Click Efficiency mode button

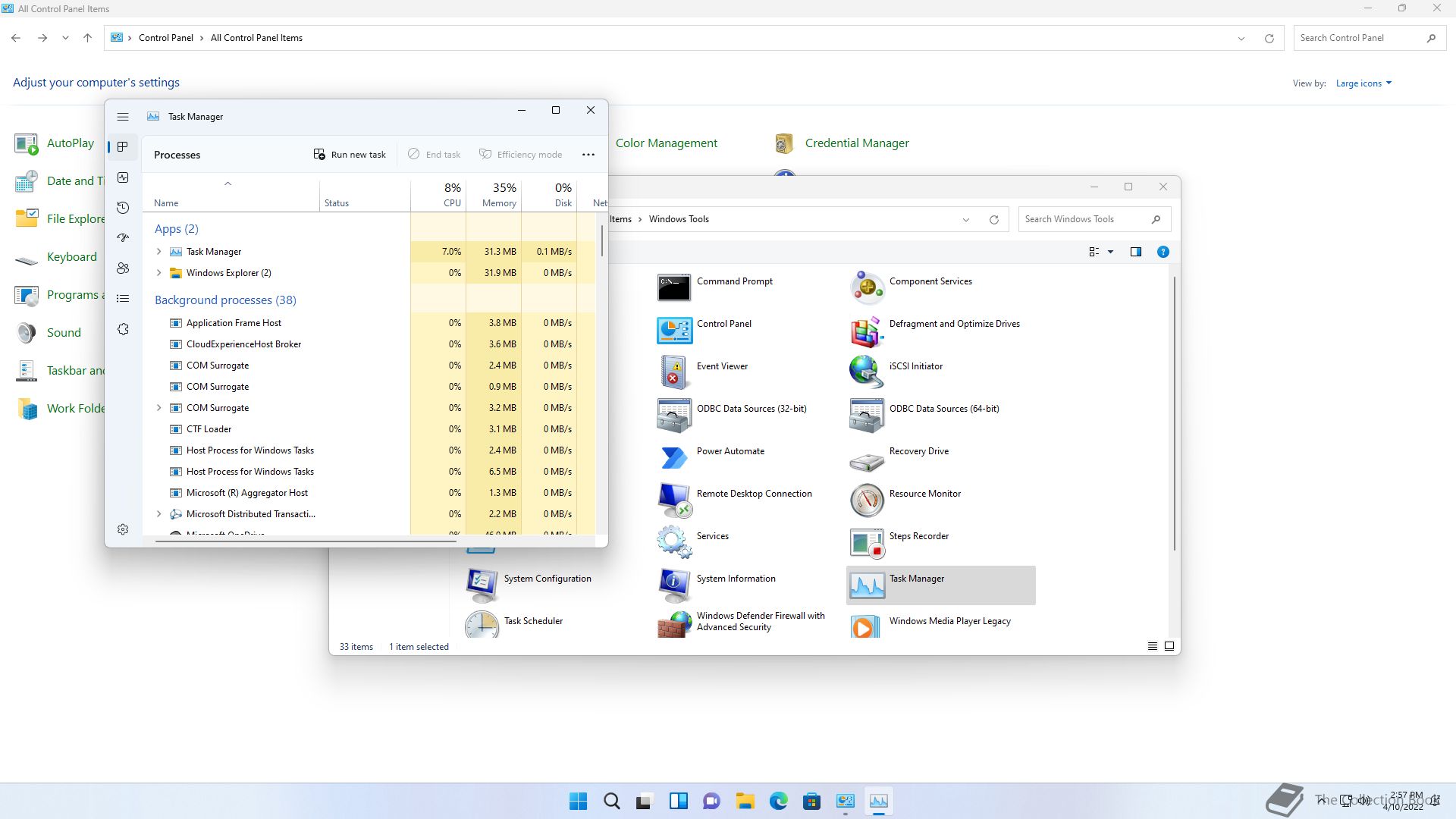pos(520,155)
